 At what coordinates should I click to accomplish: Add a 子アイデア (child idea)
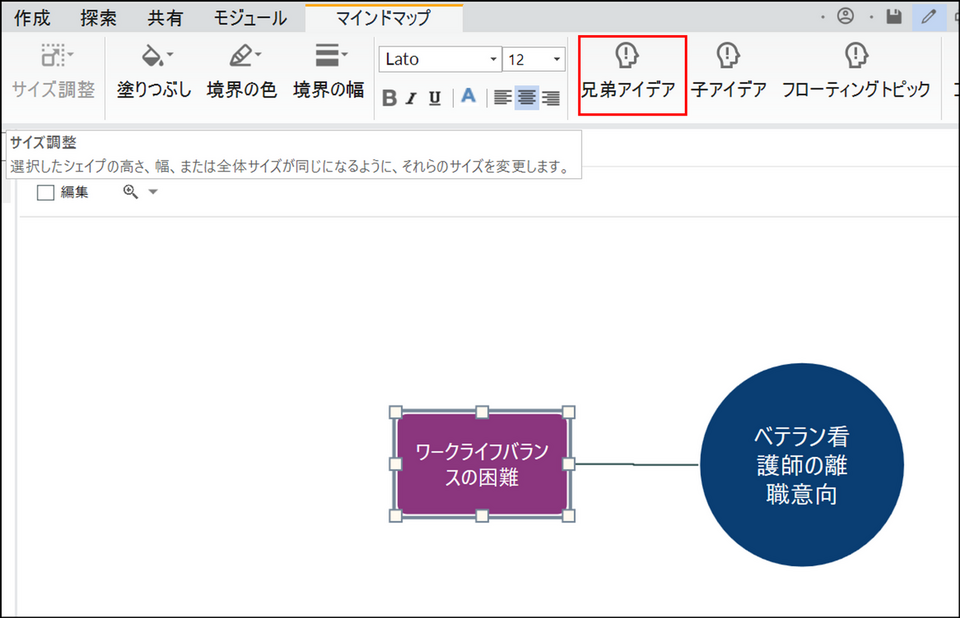[728, 73]
